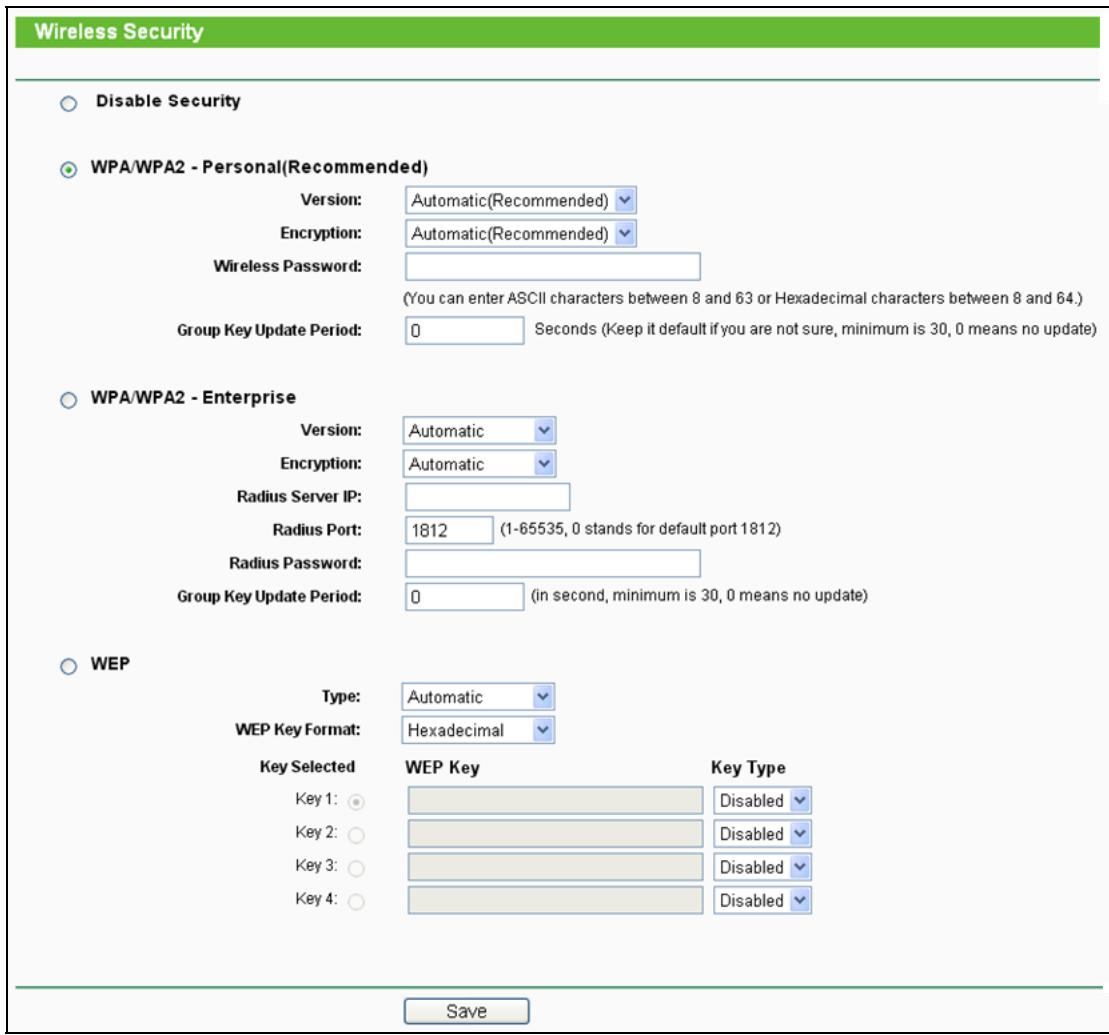The width and height of the screenshot is (1109, 1035).
Task: Open WEP Key Format dropdown
Action: 478,729
